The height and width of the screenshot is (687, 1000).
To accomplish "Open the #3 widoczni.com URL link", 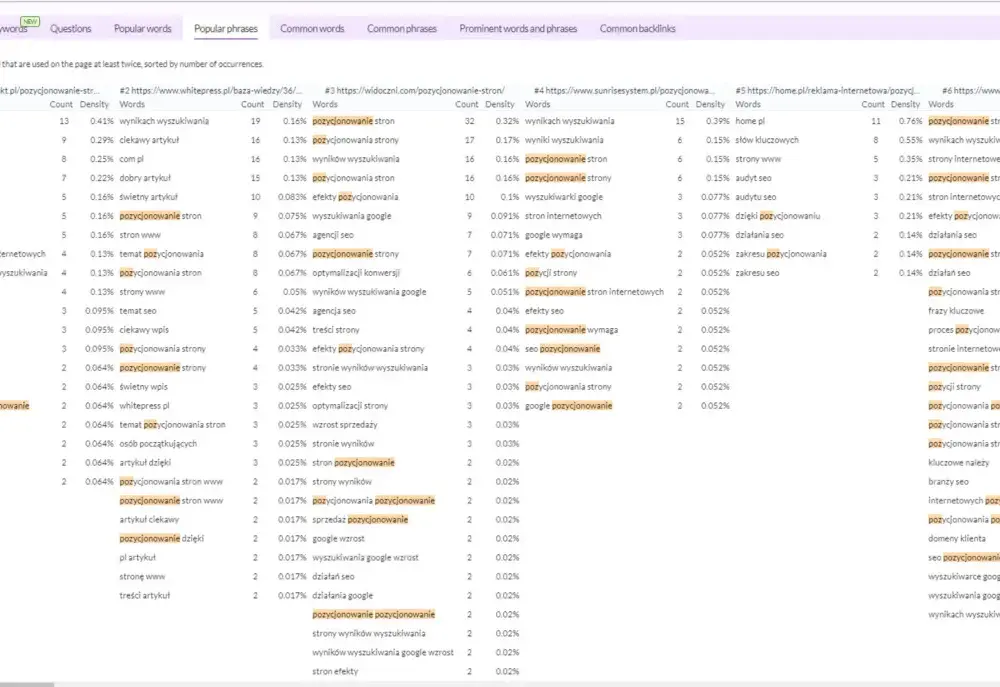I will 415,91.
